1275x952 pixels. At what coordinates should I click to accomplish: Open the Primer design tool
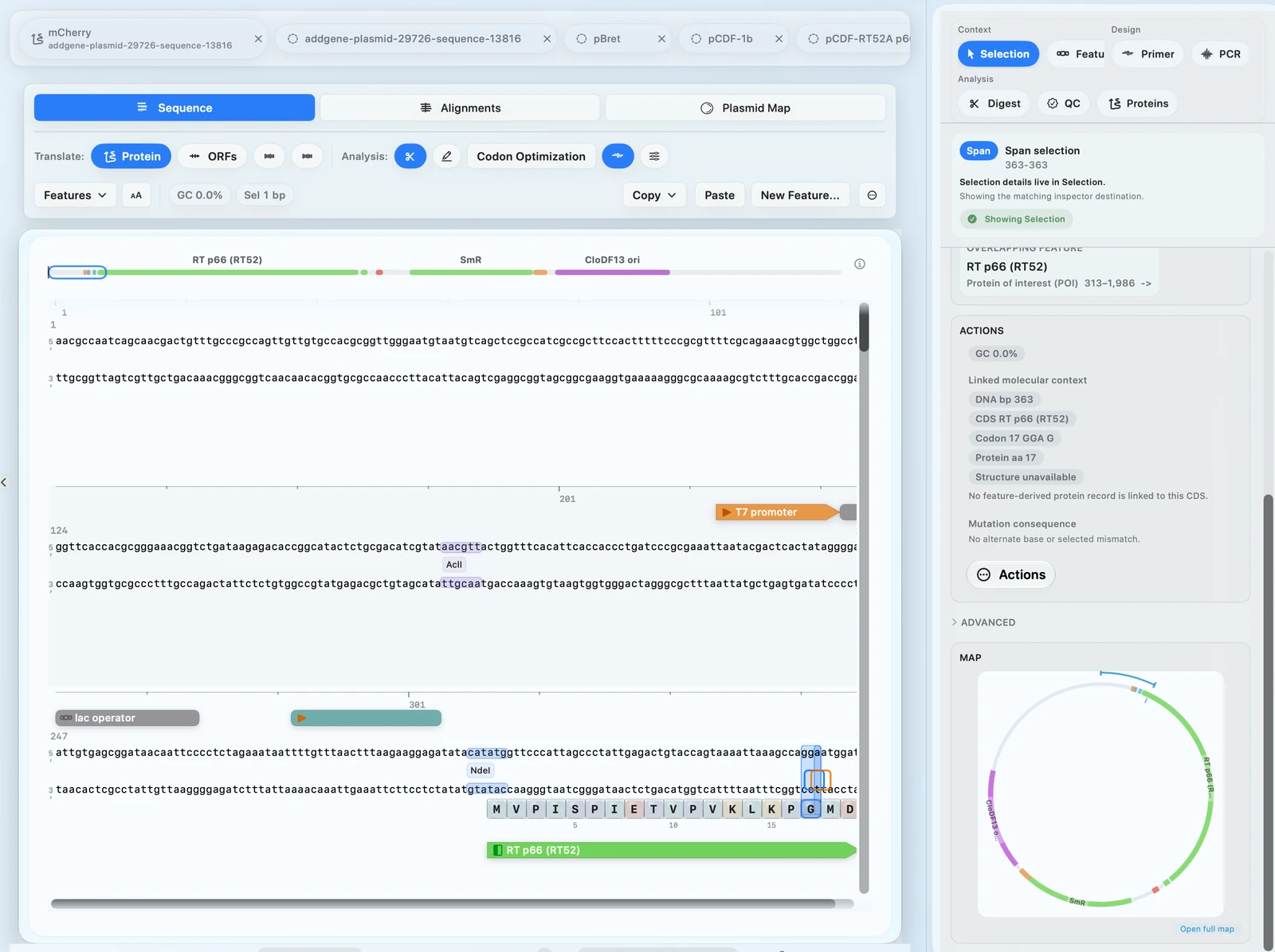1148,54
